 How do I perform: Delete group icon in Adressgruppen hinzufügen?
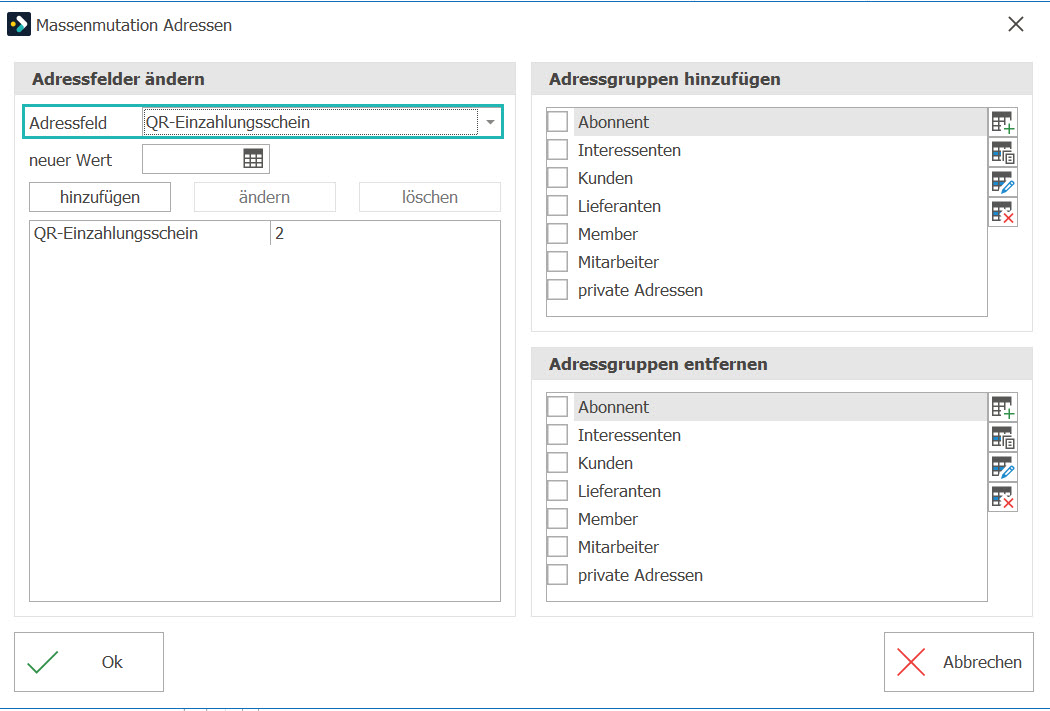pyautogui.click(x=1002, y=212)
